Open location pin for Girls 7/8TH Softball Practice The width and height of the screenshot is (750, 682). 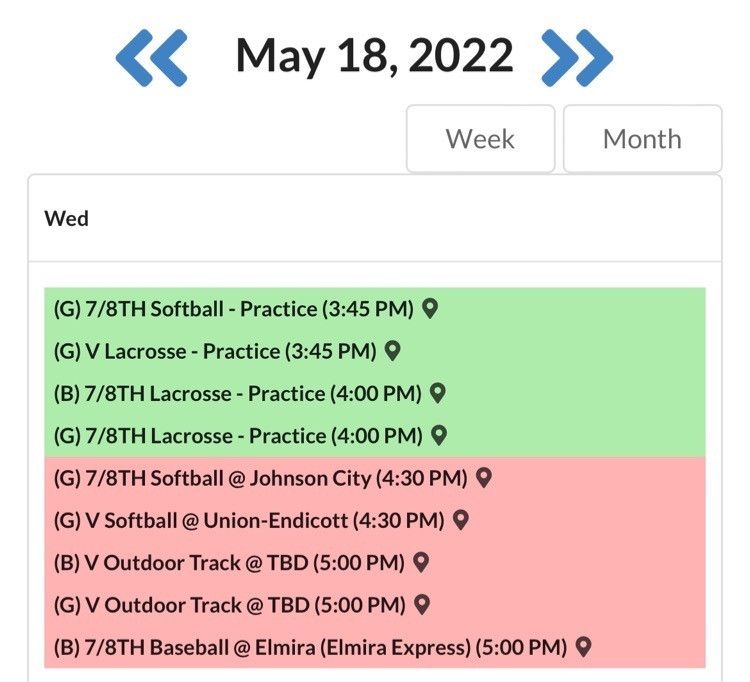pos(430,309)
